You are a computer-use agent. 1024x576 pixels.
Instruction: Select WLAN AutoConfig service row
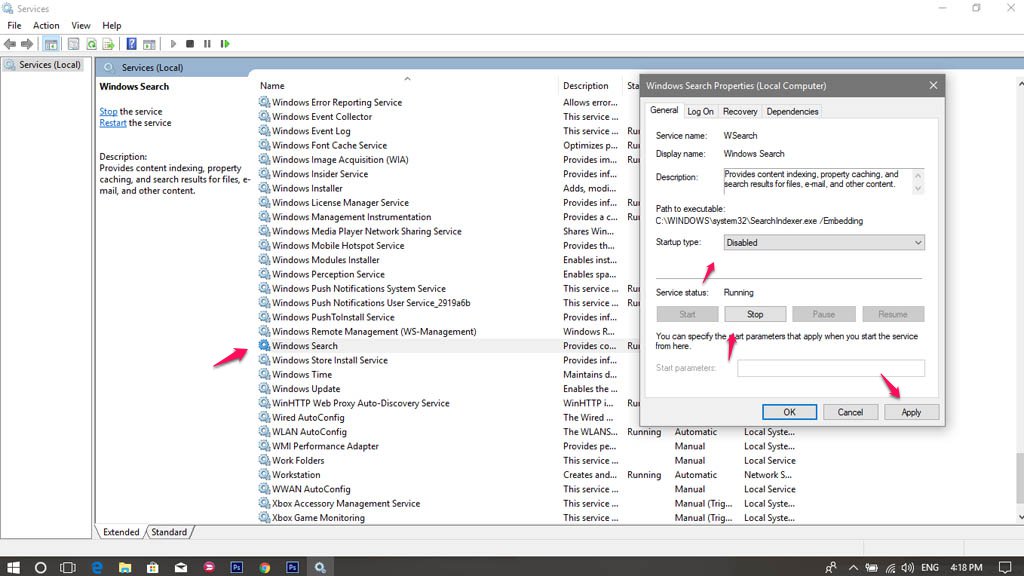click(x=309, y=432)
